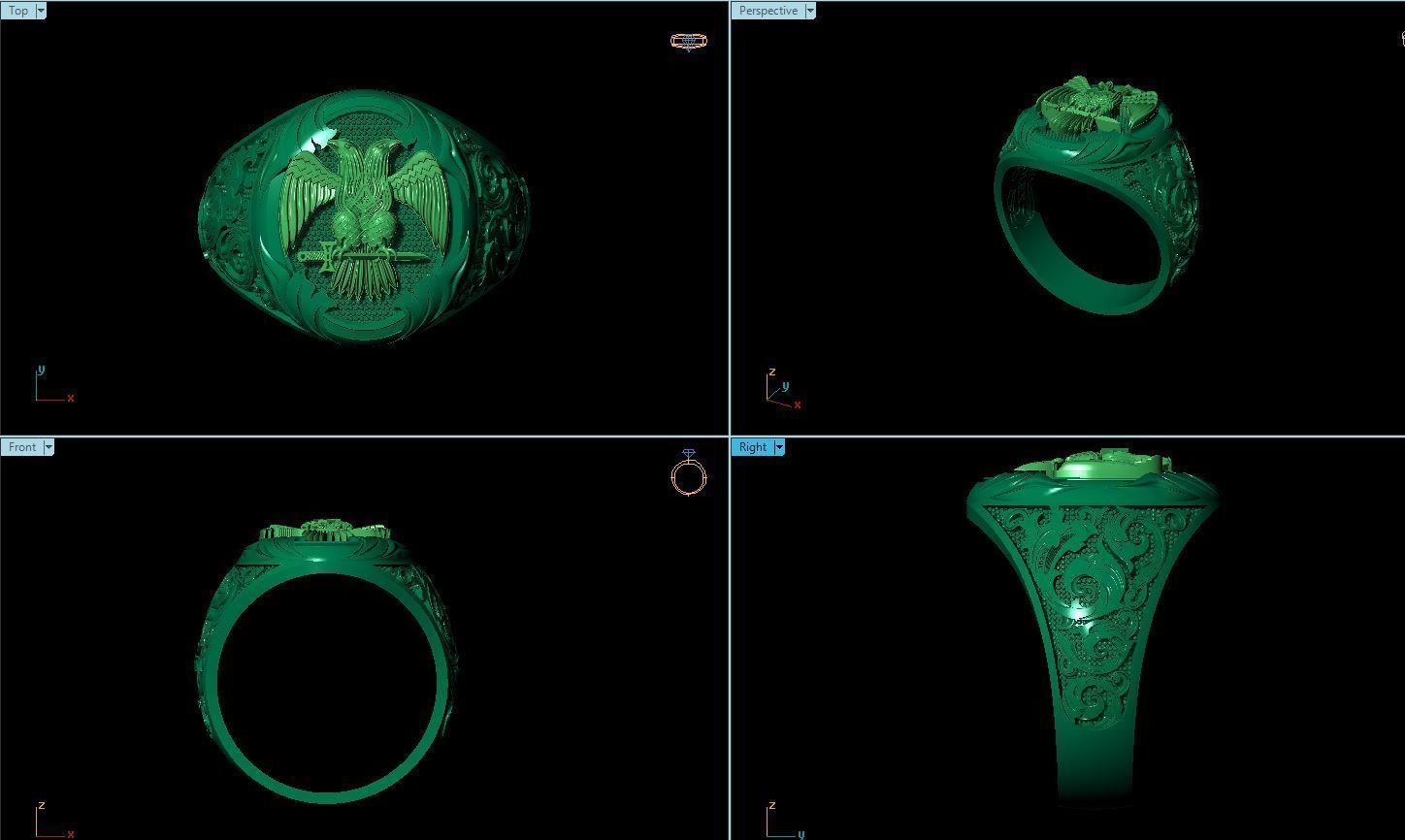
Task: Open the Top viewport dropdown arrow
Action: [x=41, y=11]
